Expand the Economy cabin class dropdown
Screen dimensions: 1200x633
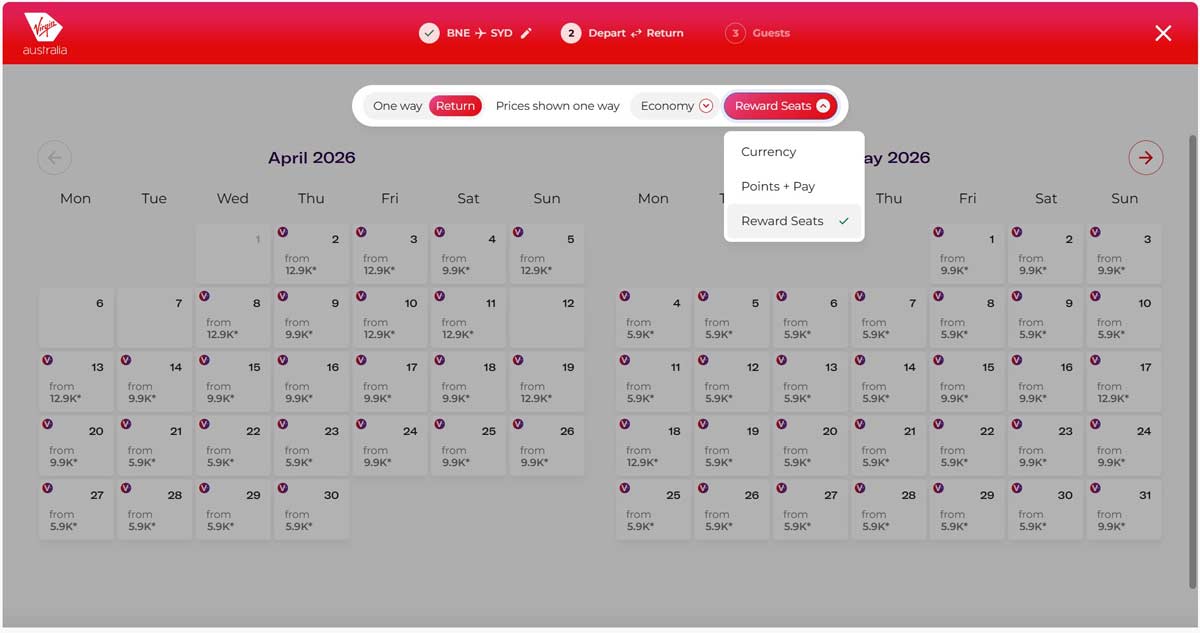(x=677, y=106)
